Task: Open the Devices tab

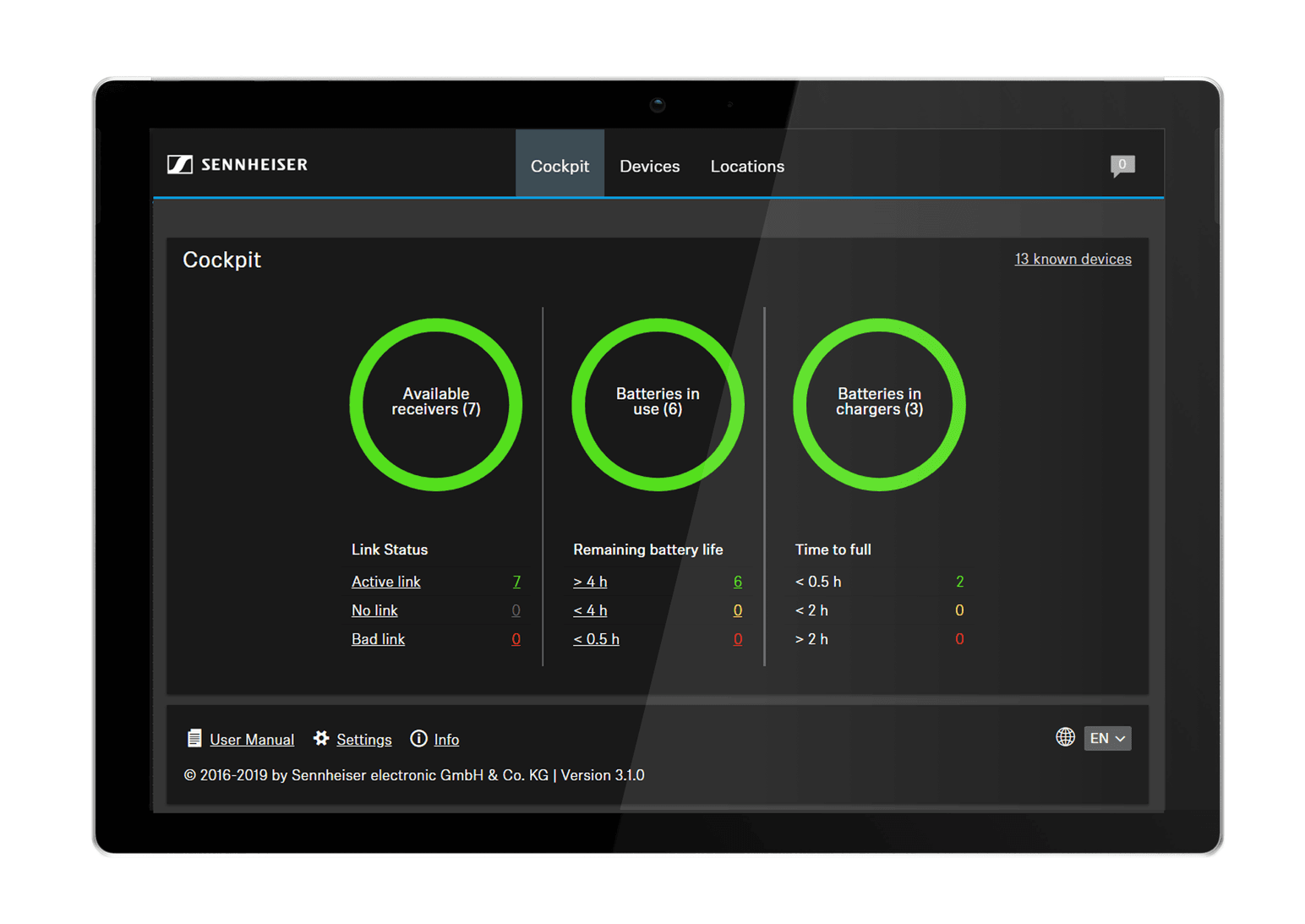Action: [649, 167]
